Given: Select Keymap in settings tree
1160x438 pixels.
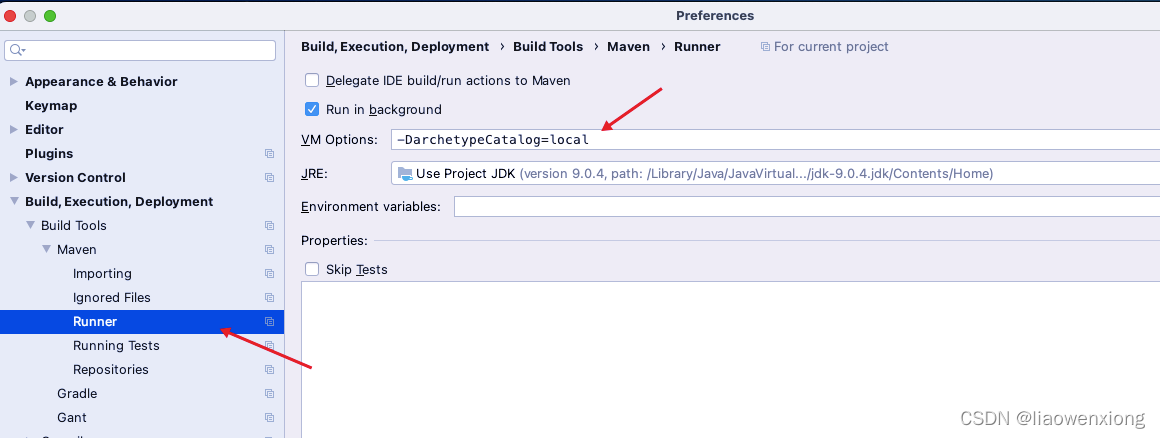Looking at the screenshot, I should coord(51,106).
